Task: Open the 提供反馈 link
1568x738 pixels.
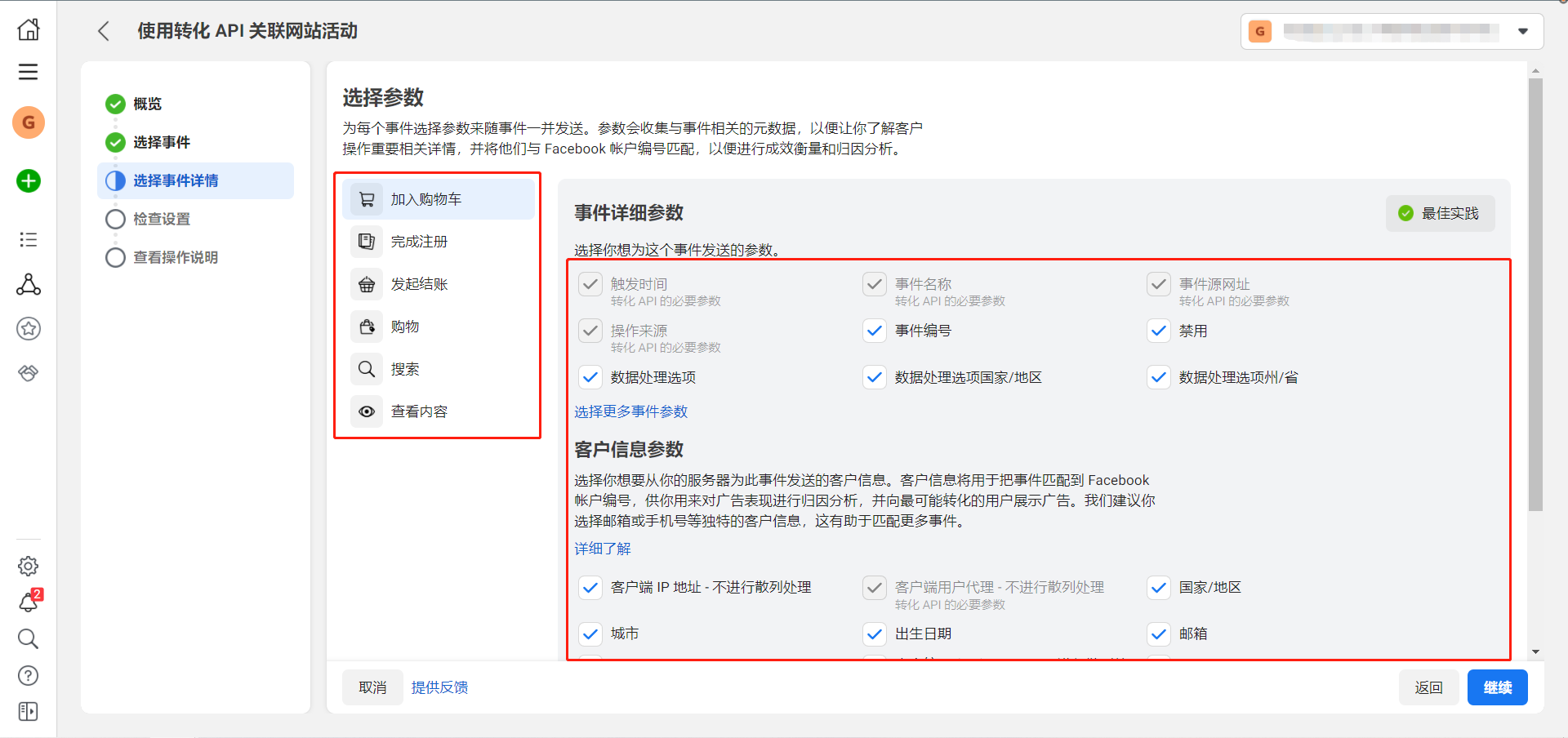Action: click(x=439, y=687)
